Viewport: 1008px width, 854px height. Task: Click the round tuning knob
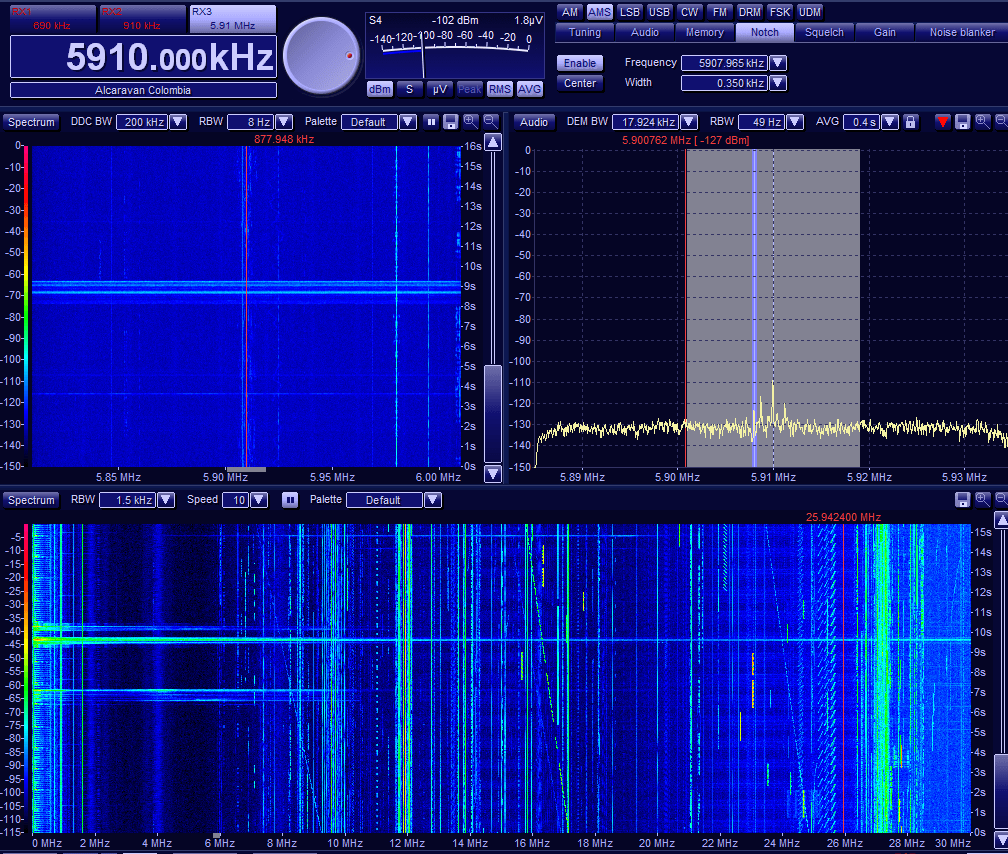tap(321, 56)
